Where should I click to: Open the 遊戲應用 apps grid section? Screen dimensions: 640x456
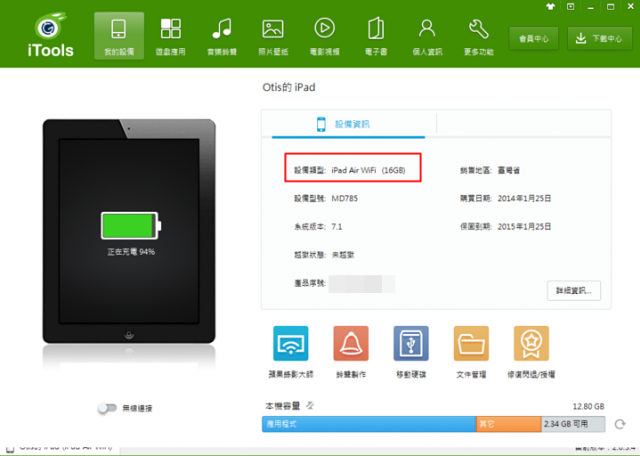[170, 36]
